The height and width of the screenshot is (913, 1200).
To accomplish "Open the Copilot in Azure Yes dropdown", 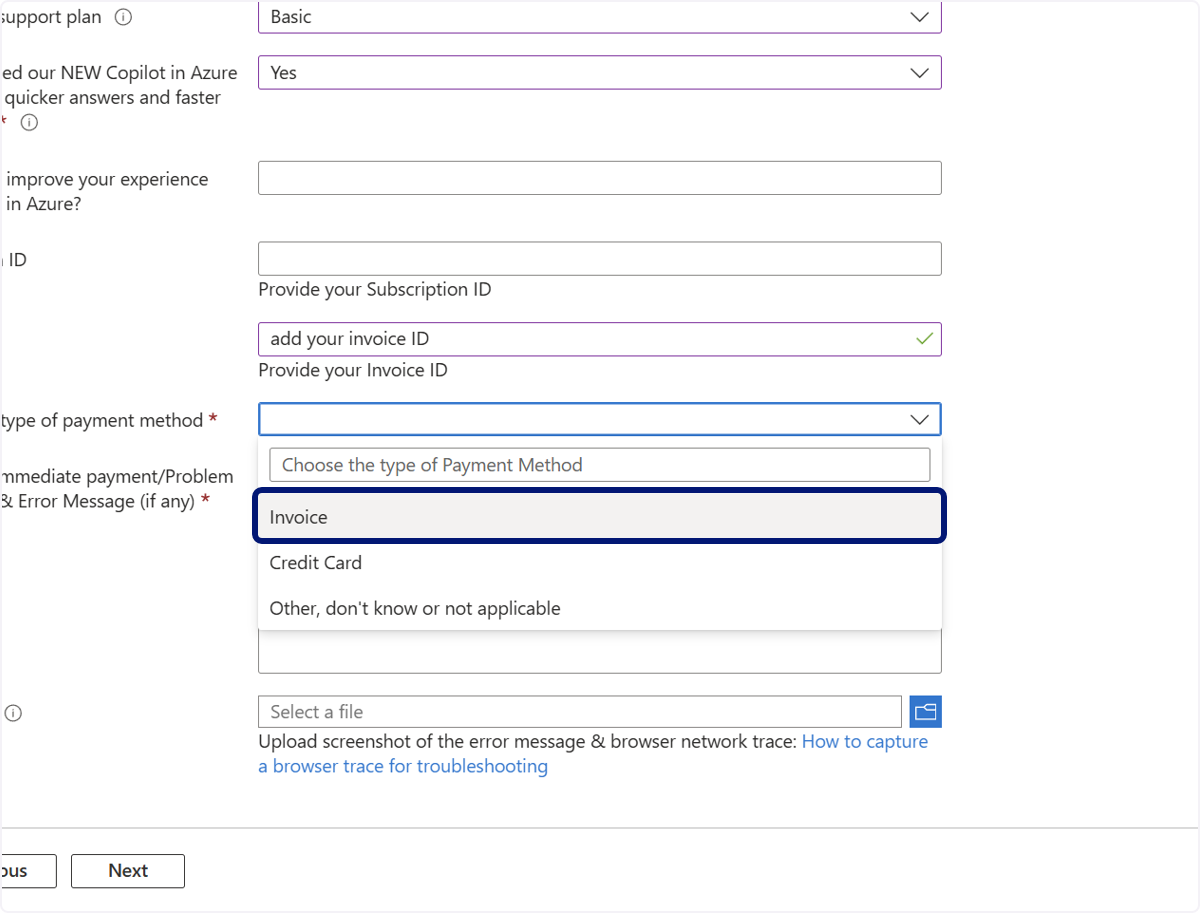I will pyautogui.click(x=599, y=73).
